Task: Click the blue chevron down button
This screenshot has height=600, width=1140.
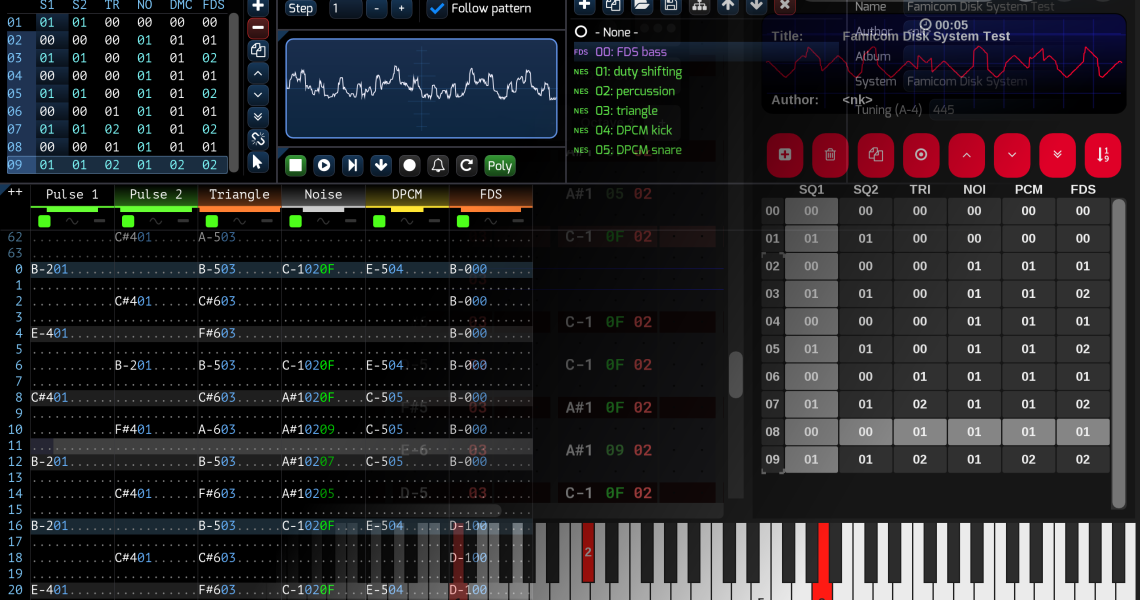Action: [x=258, y=95]
